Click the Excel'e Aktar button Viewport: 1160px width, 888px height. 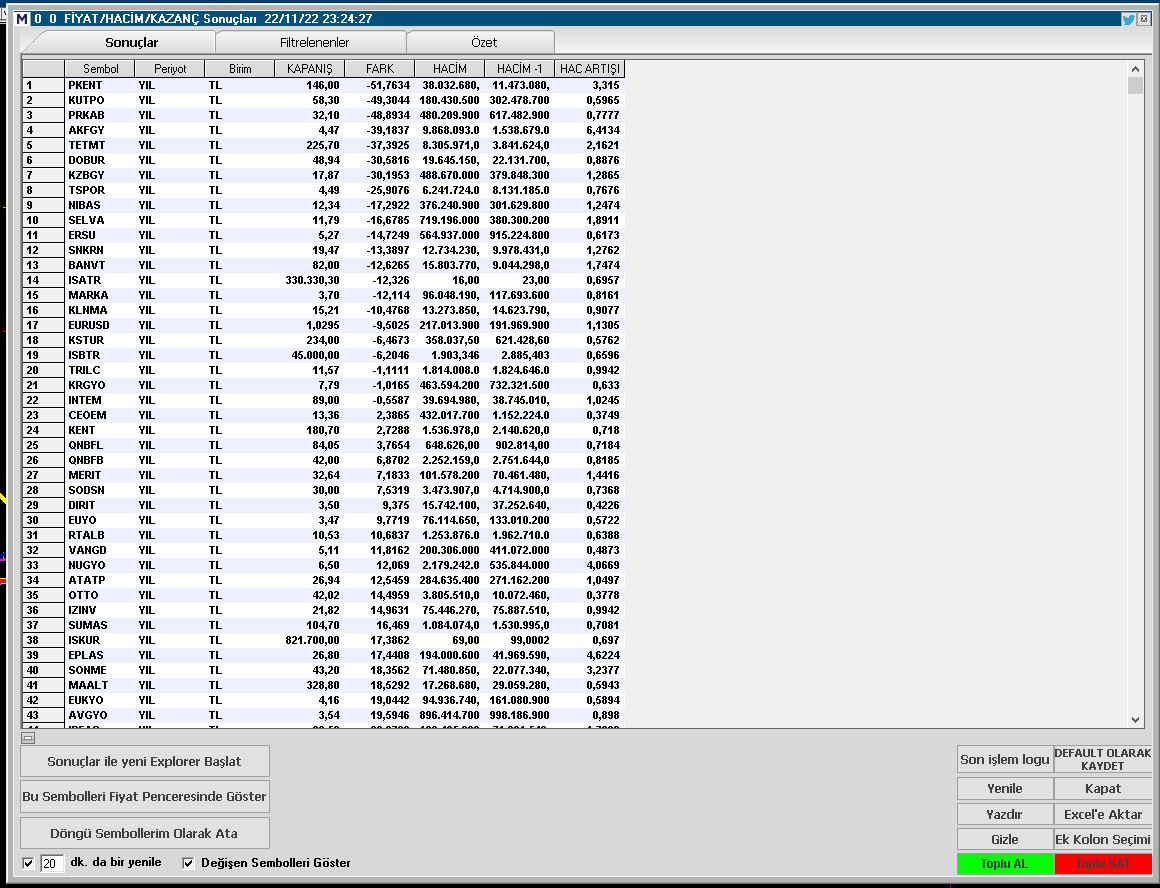[x=1102, y=814]
